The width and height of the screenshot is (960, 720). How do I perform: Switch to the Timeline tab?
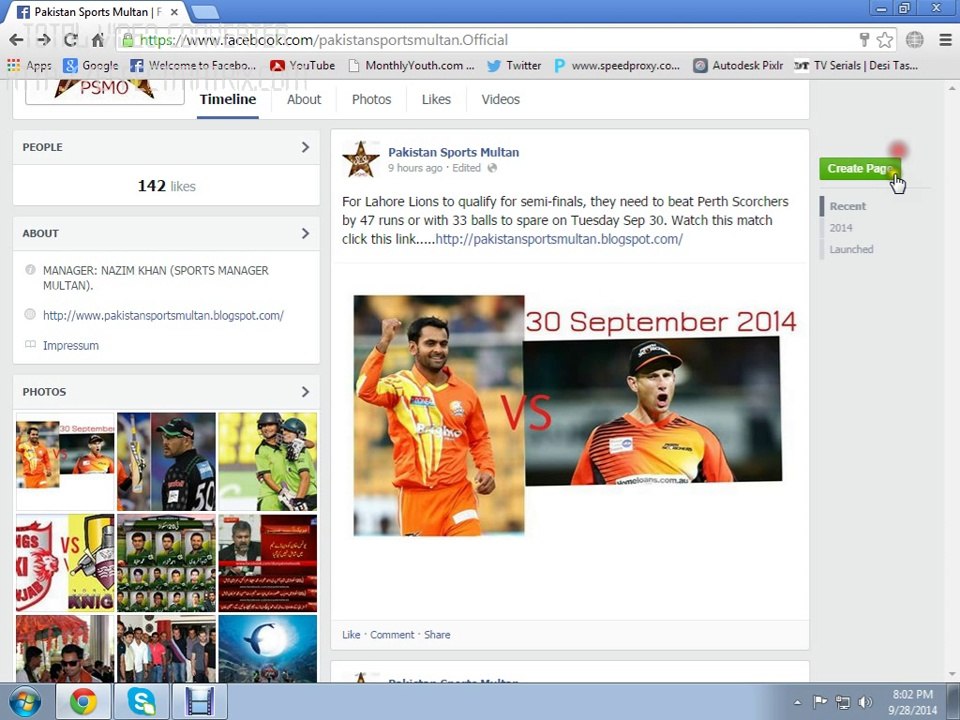[228, 99]
